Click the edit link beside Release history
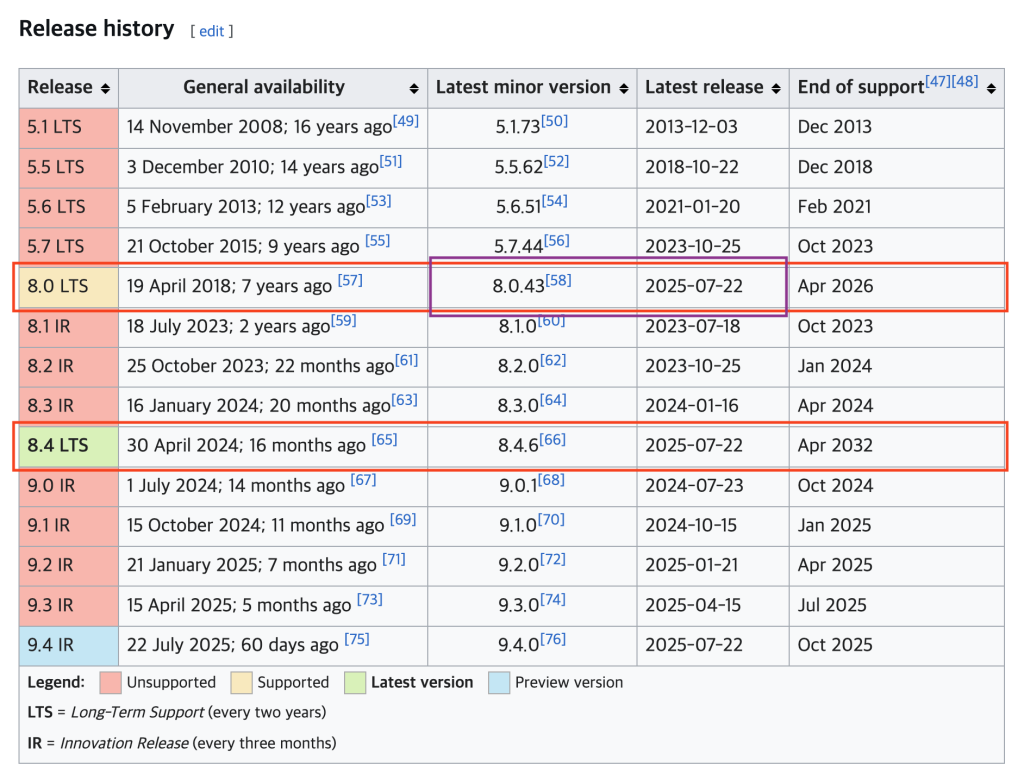The height and width of the screenshot is (772, 1024). pos(212,31)
